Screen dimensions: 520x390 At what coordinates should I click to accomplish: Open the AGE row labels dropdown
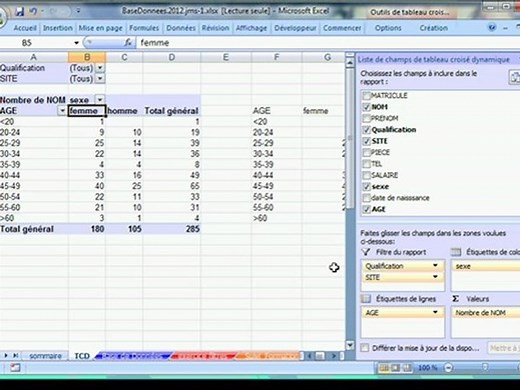tap(62, 111)
